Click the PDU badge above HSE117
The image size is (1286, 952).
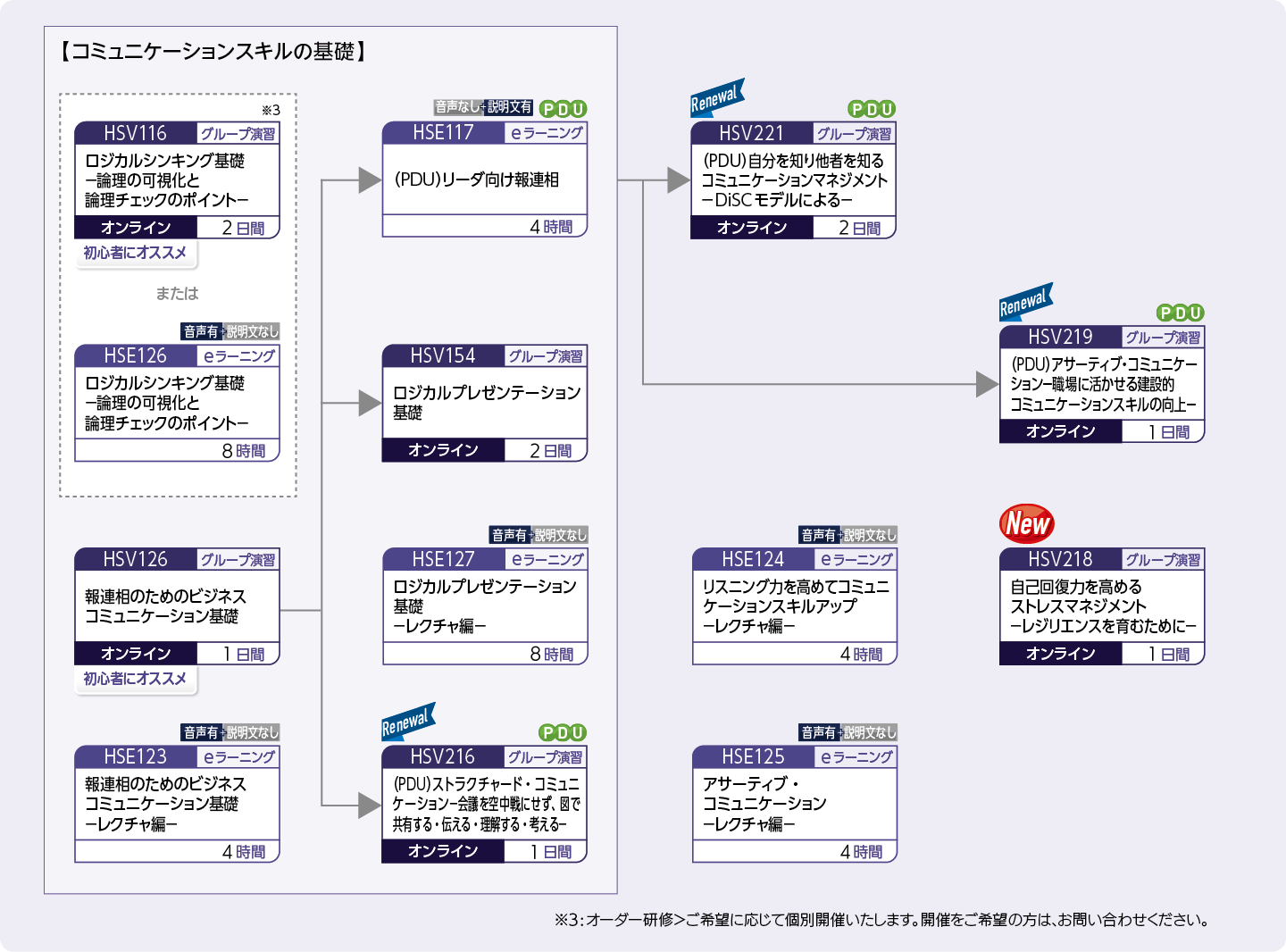[564, 109]
